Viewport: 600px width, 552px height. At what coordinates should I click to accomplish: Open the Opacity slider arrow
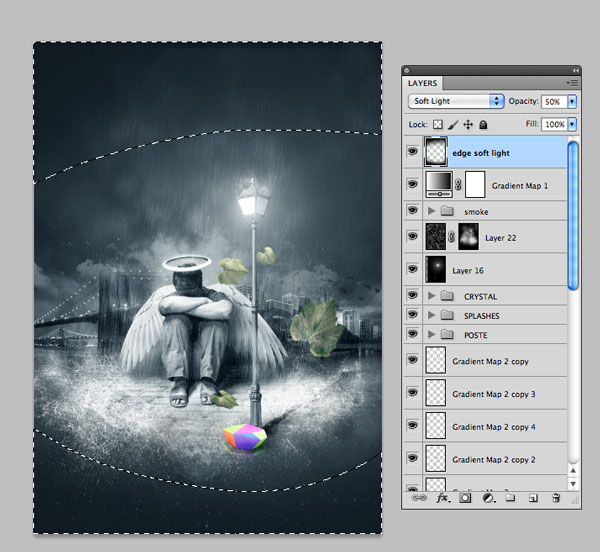point(572,101)
